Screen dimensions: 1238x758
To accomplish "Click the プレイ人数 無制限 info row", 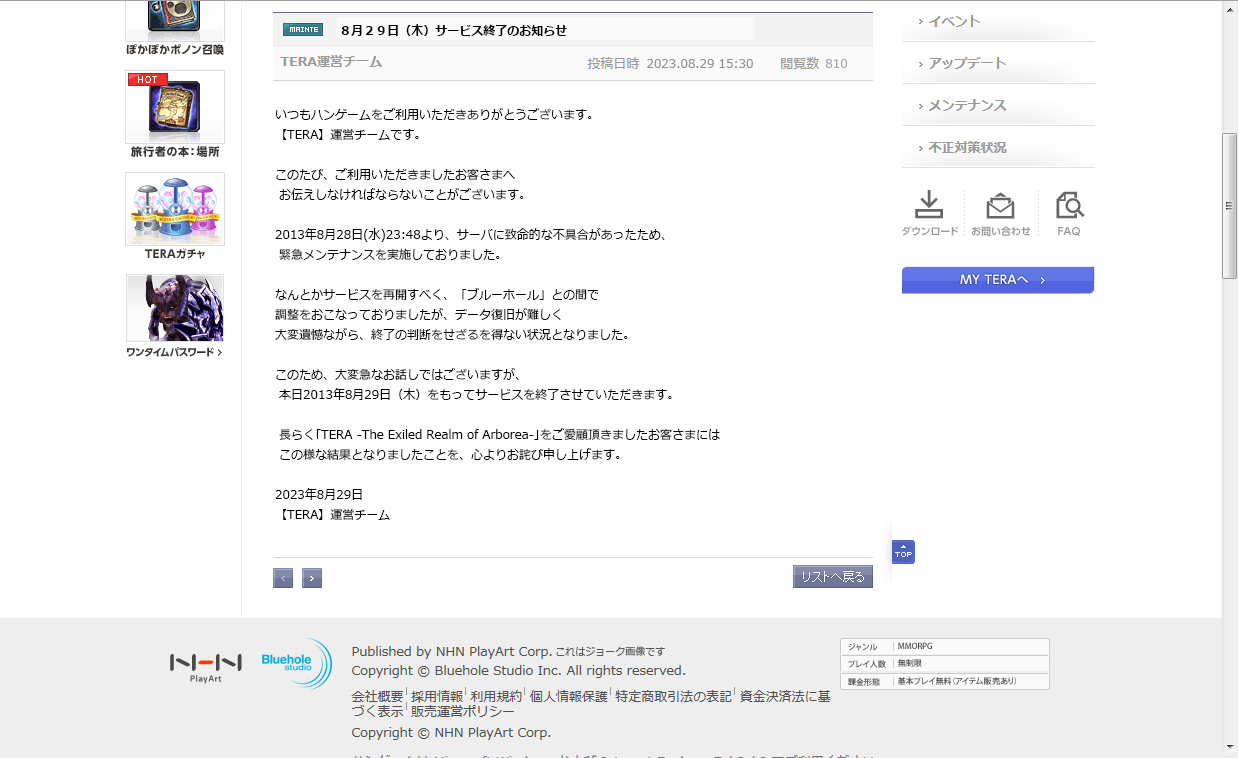I will pos(945,664).
